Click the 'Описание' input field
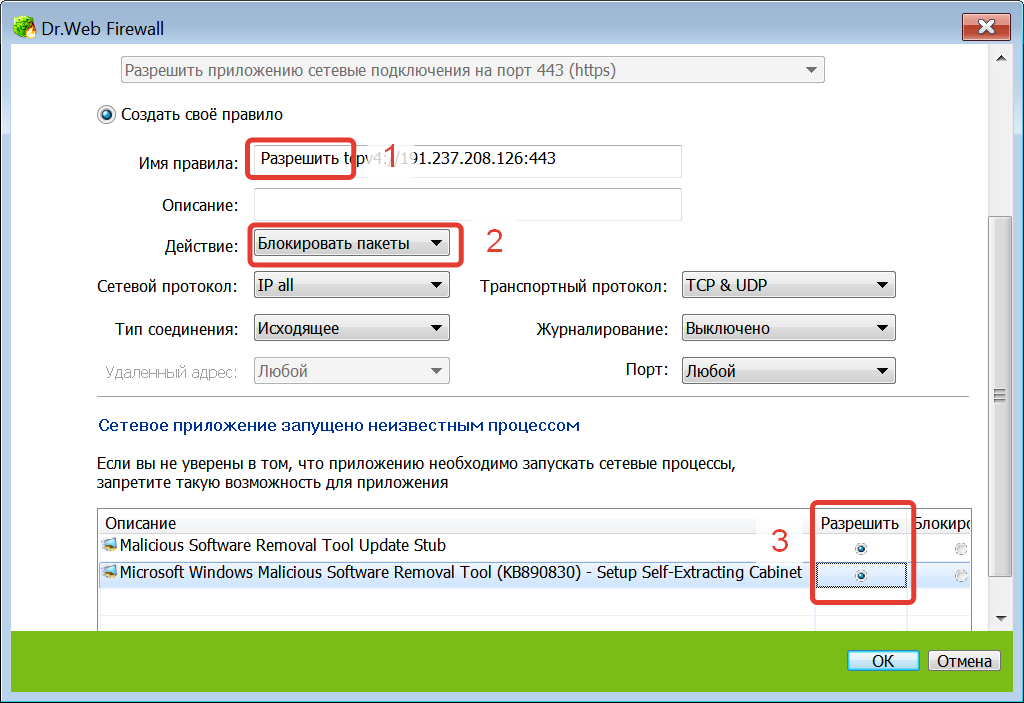 468,205
